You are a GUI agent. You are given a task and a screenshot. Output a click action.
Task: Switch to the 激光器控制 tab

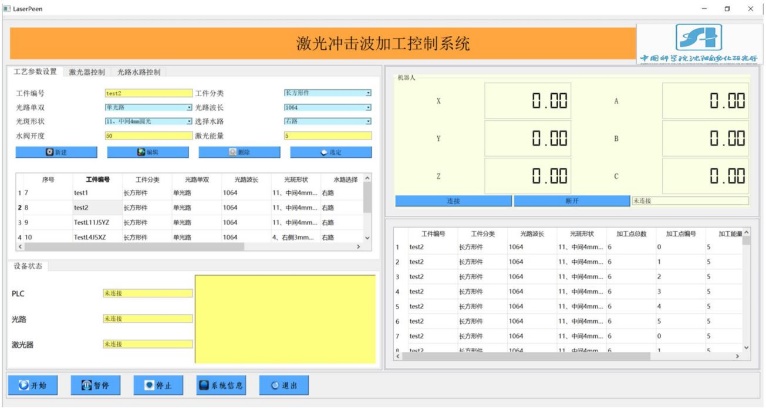pos(87,72)
